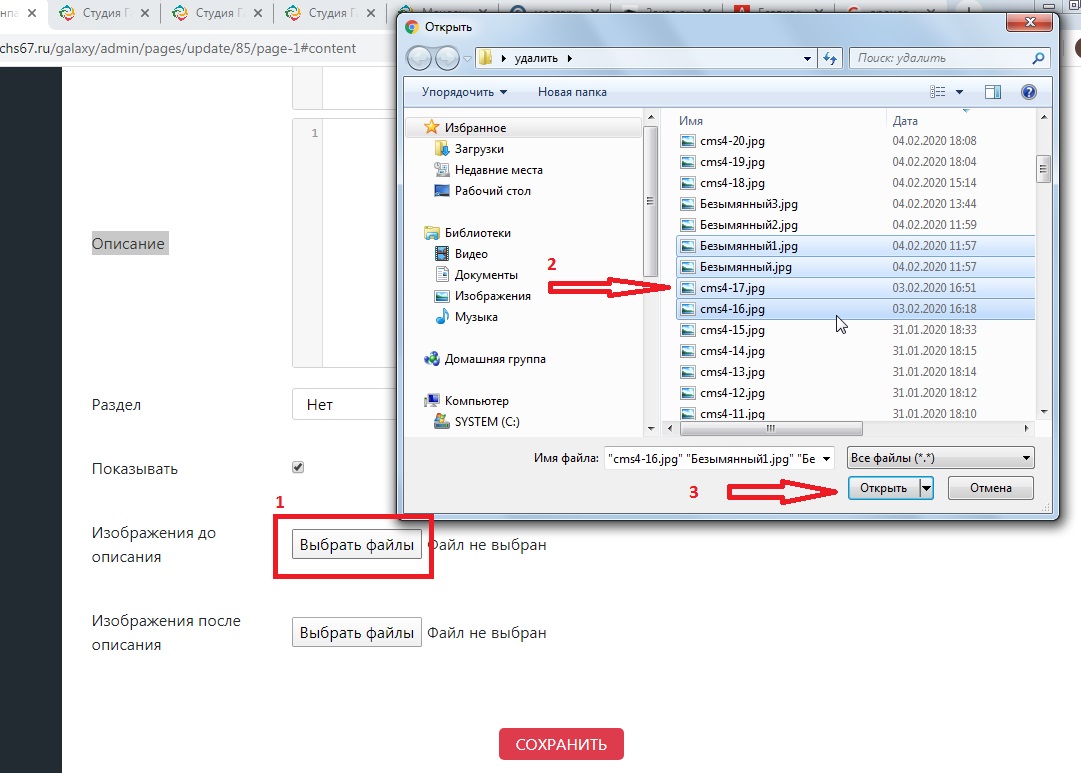Open the Раздел dropdown showing Нет
The image size is (1081, 773).
344,405
